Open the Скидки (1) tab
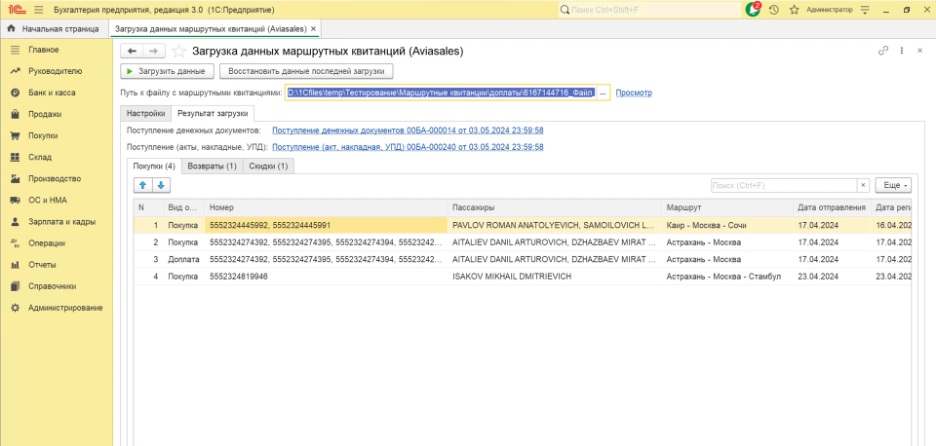Viewport: 936px width, 446px height. [269, 167]
